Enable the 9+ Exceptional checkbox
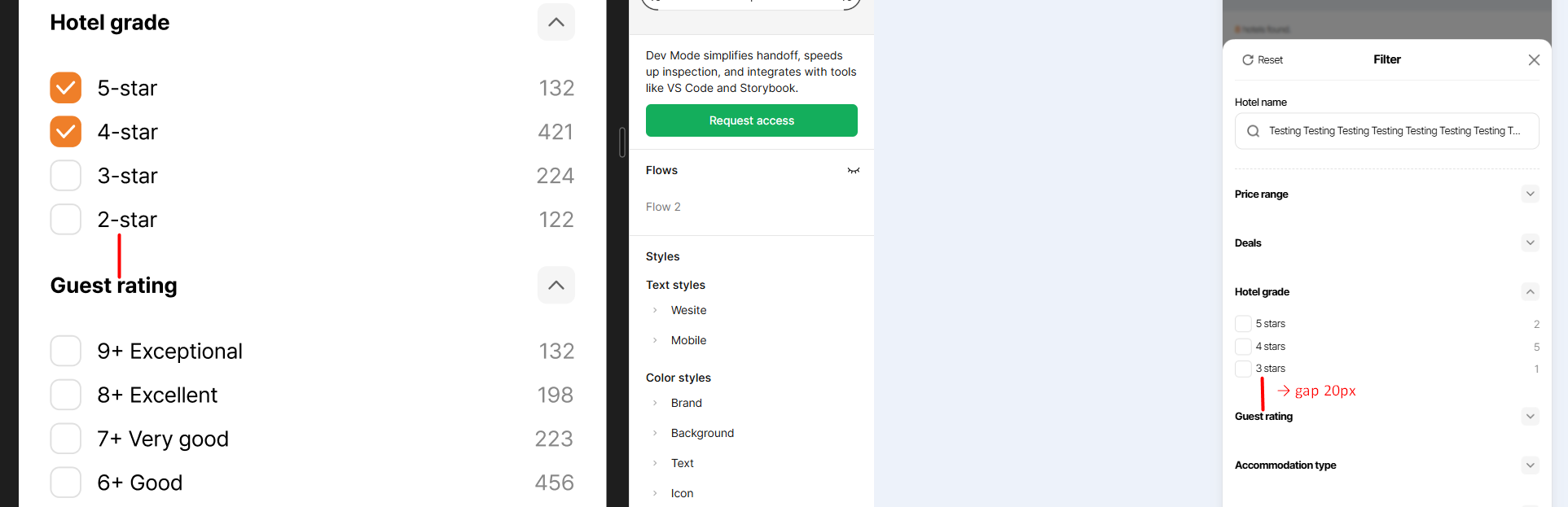 coord(66,351)
